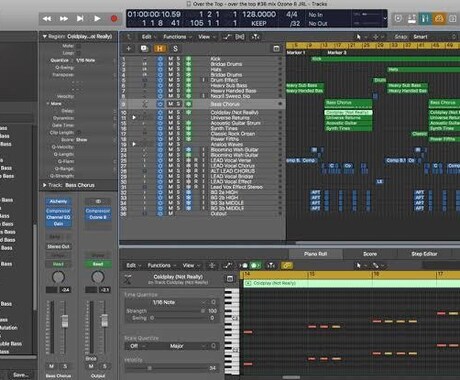Image resolution: width=460 pixels, height=380 pixels.
Task: Click the Bass Chorus channel strip pan knob
Action: click(58, 277)
